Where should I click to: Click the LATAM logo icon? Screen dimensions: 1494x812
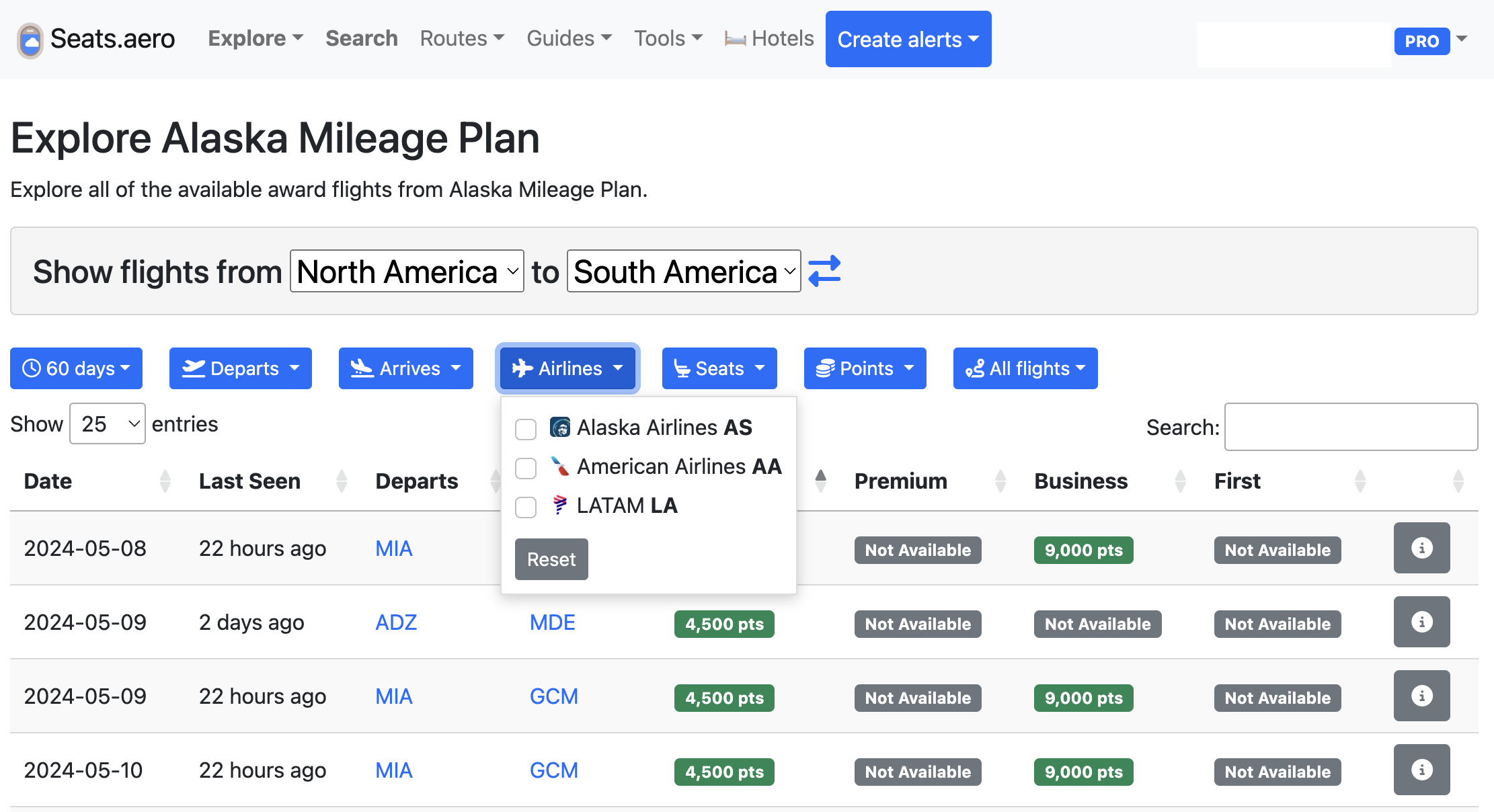coord(560,505)
